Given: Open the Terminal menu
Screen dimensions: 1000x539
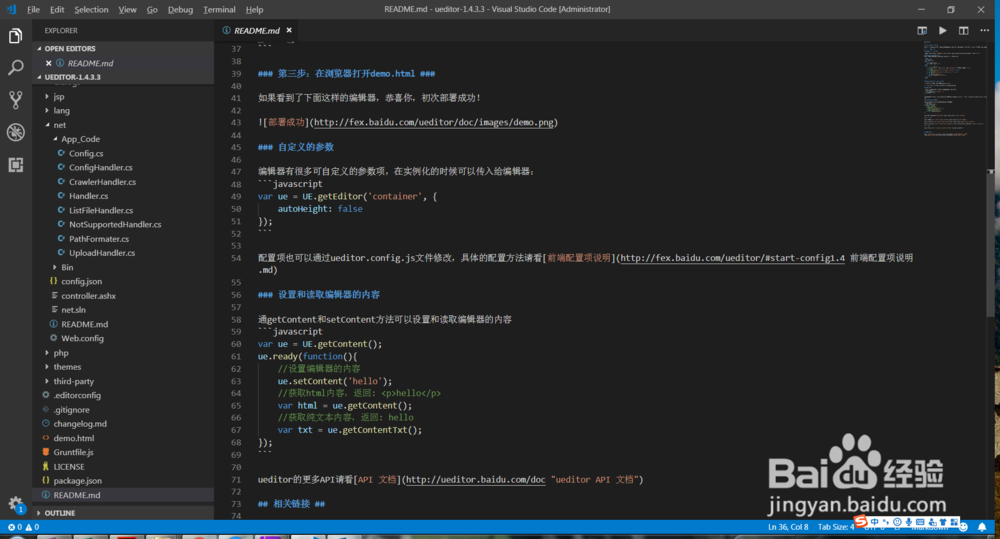Looking at the screenshot, I should (x=219, y=10).
